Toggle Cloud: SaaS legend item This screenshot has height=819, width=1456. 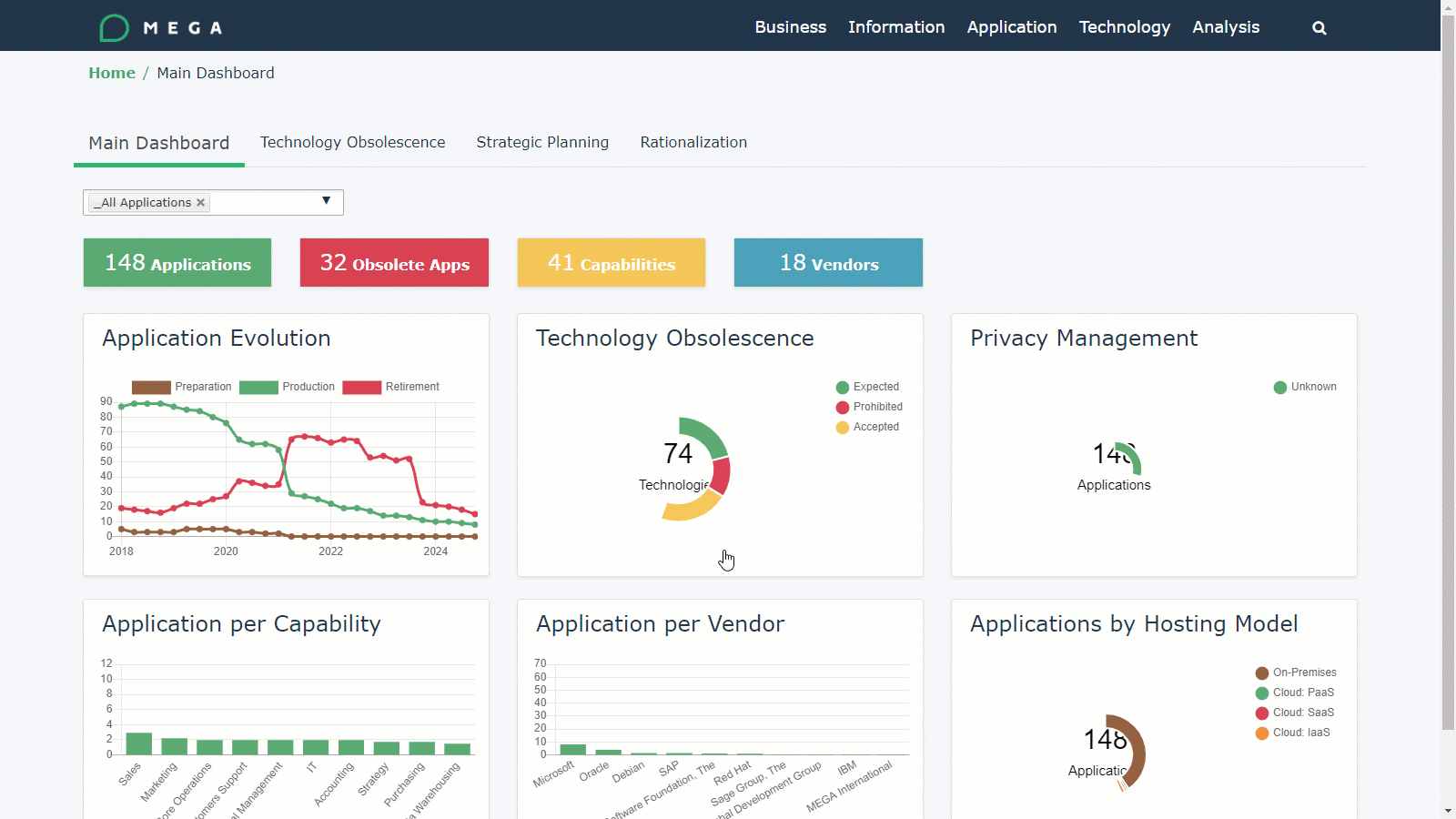tap(1295, 713)
